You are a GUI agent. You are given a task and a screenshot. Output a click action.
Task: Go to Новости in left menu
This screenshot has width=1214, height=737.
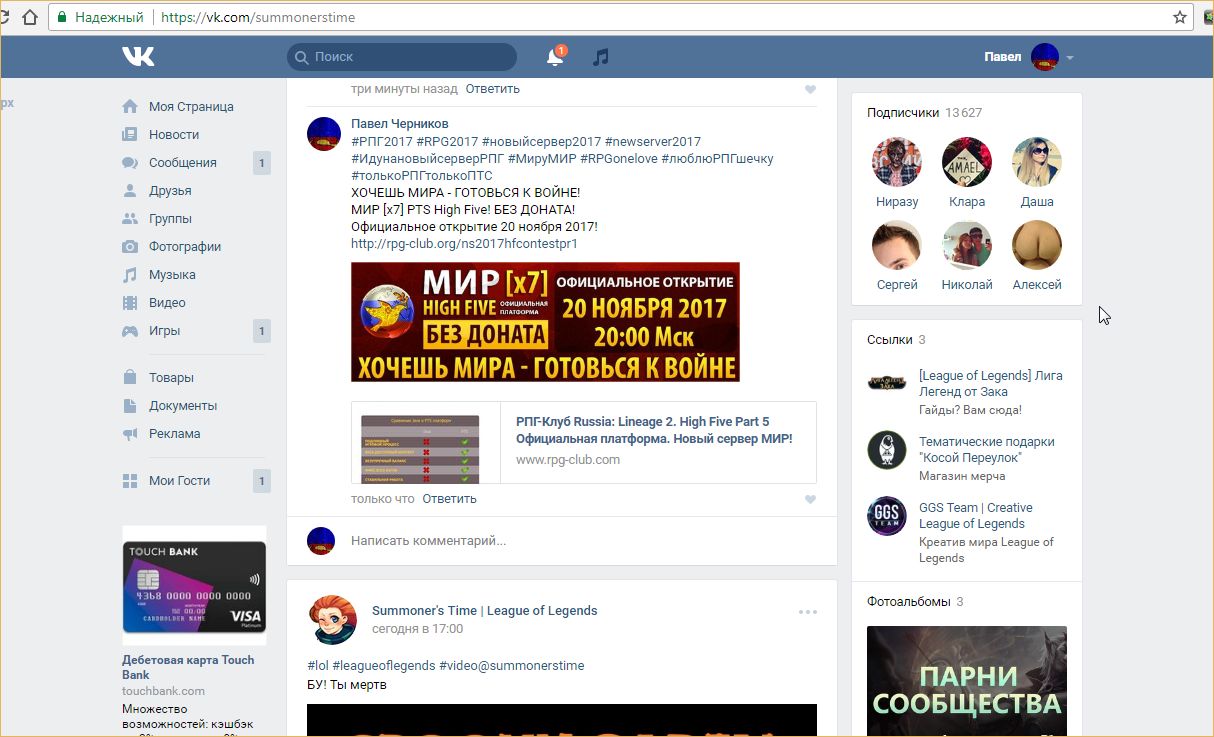pos(174,135)
